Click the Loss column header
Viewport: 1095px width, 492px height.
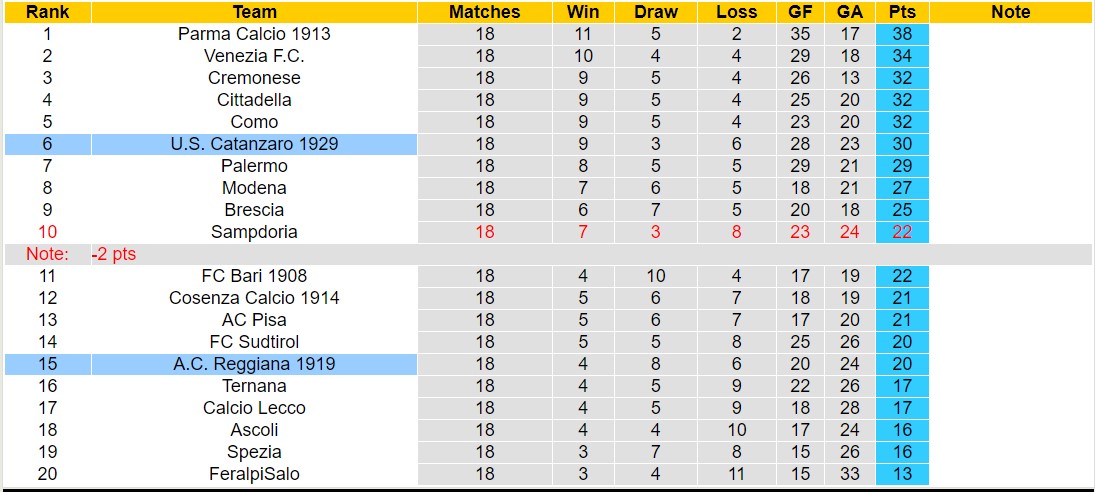pos(737,12)
